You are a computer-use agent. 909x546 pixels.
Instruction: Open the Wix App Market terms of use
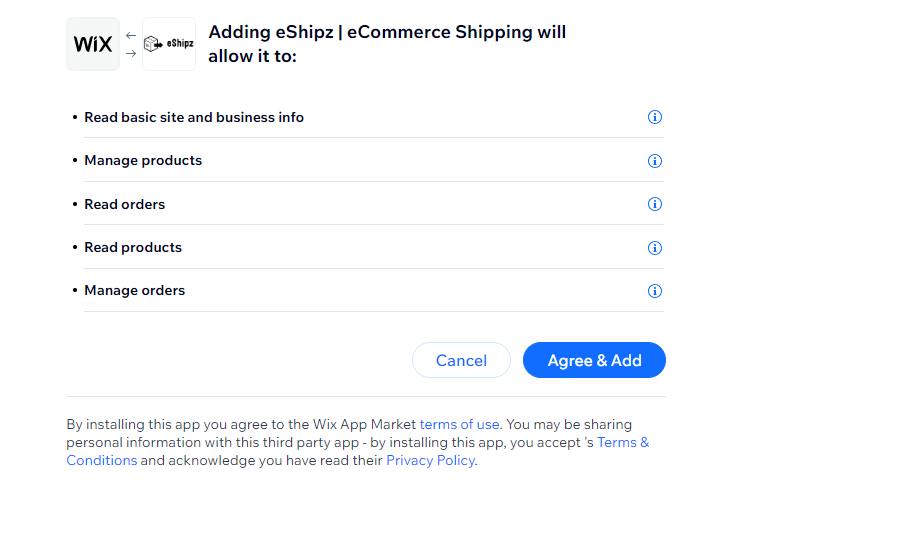pyautogui.click(x=459, y=424)
